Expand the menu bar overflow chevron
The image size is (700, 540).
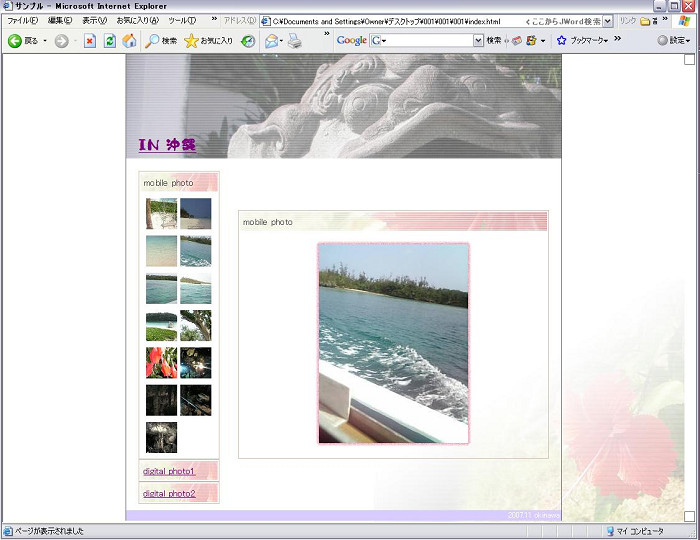click(x=214, y=19)
